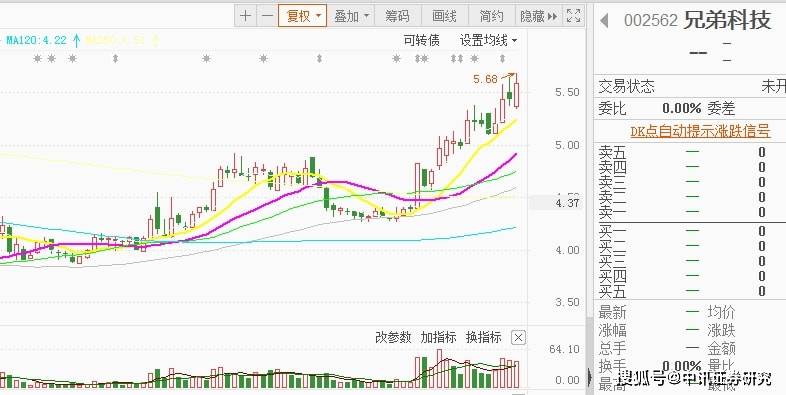Click 改参数 to change parameters
The image size is (786, 395).
coord(393,337)
